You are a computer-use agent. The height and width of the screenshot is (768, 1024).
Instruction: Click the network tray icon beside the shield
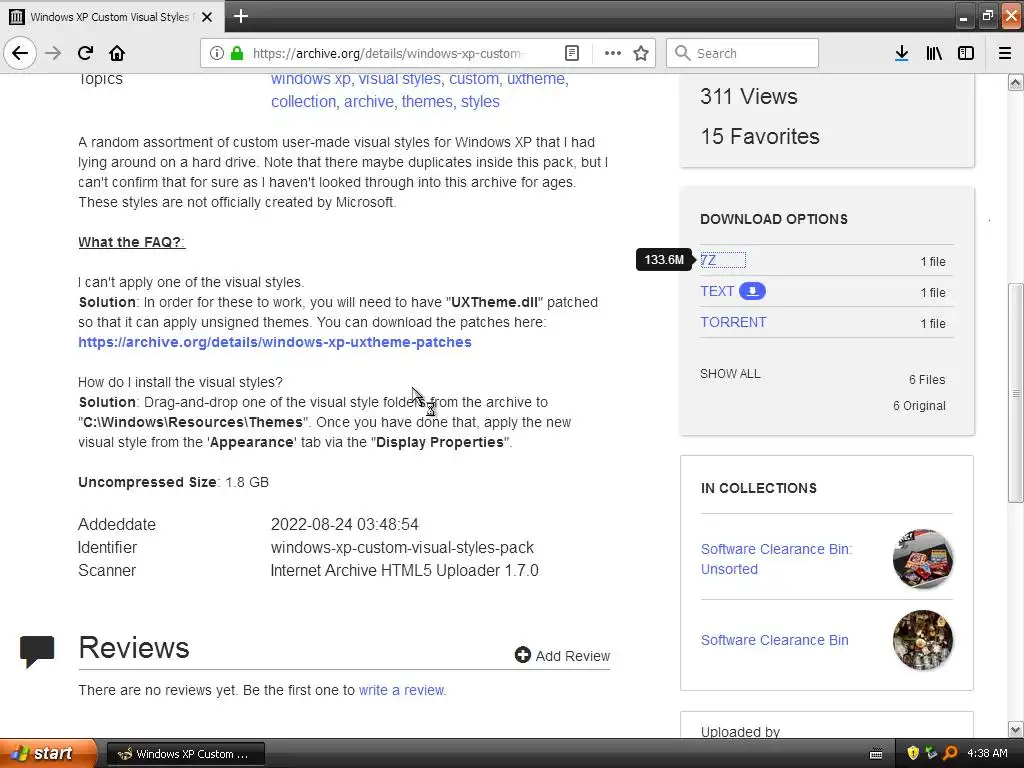click(932, 754)
